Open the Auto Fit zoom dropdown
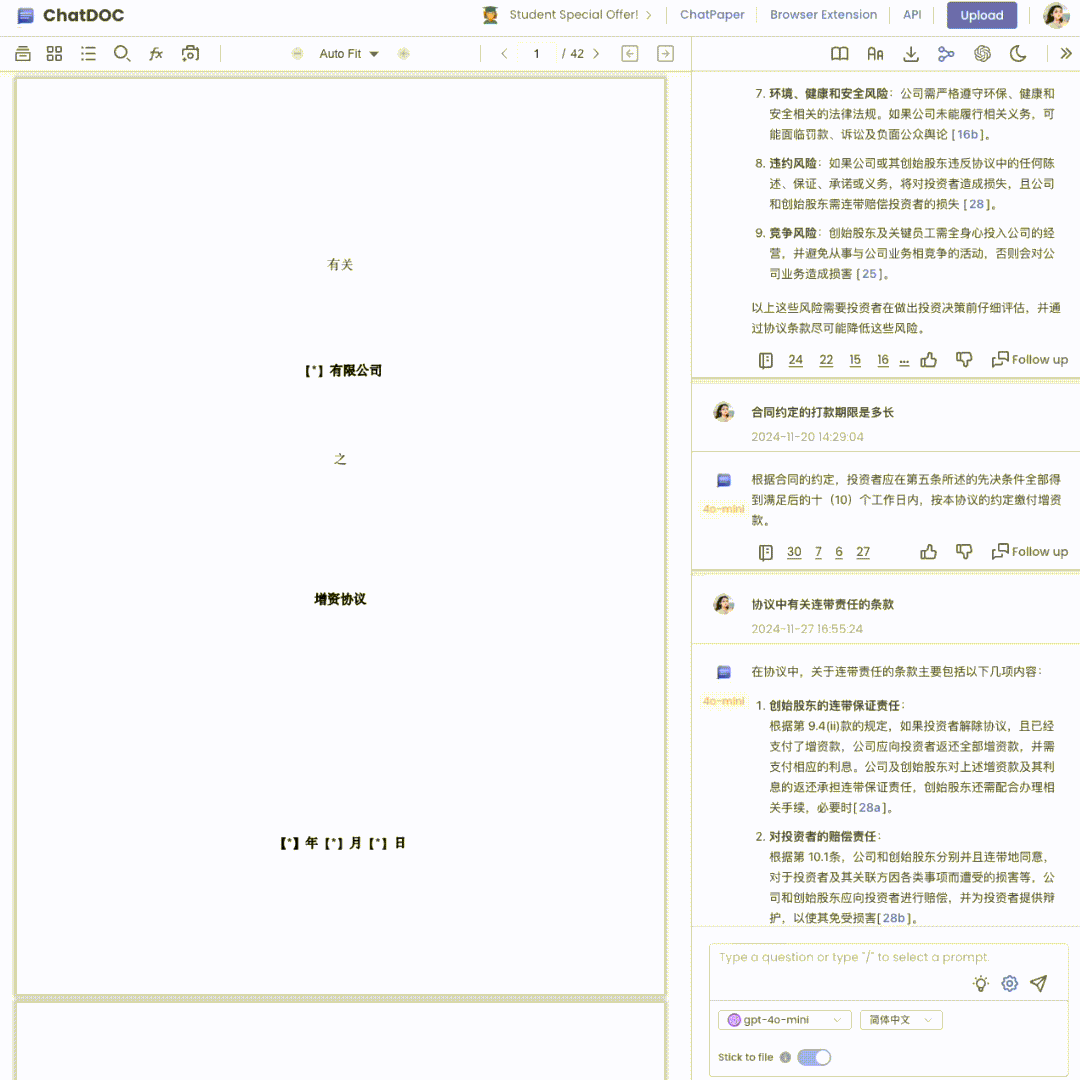This screenshot has width=1080, height=1080. (349, 53)
